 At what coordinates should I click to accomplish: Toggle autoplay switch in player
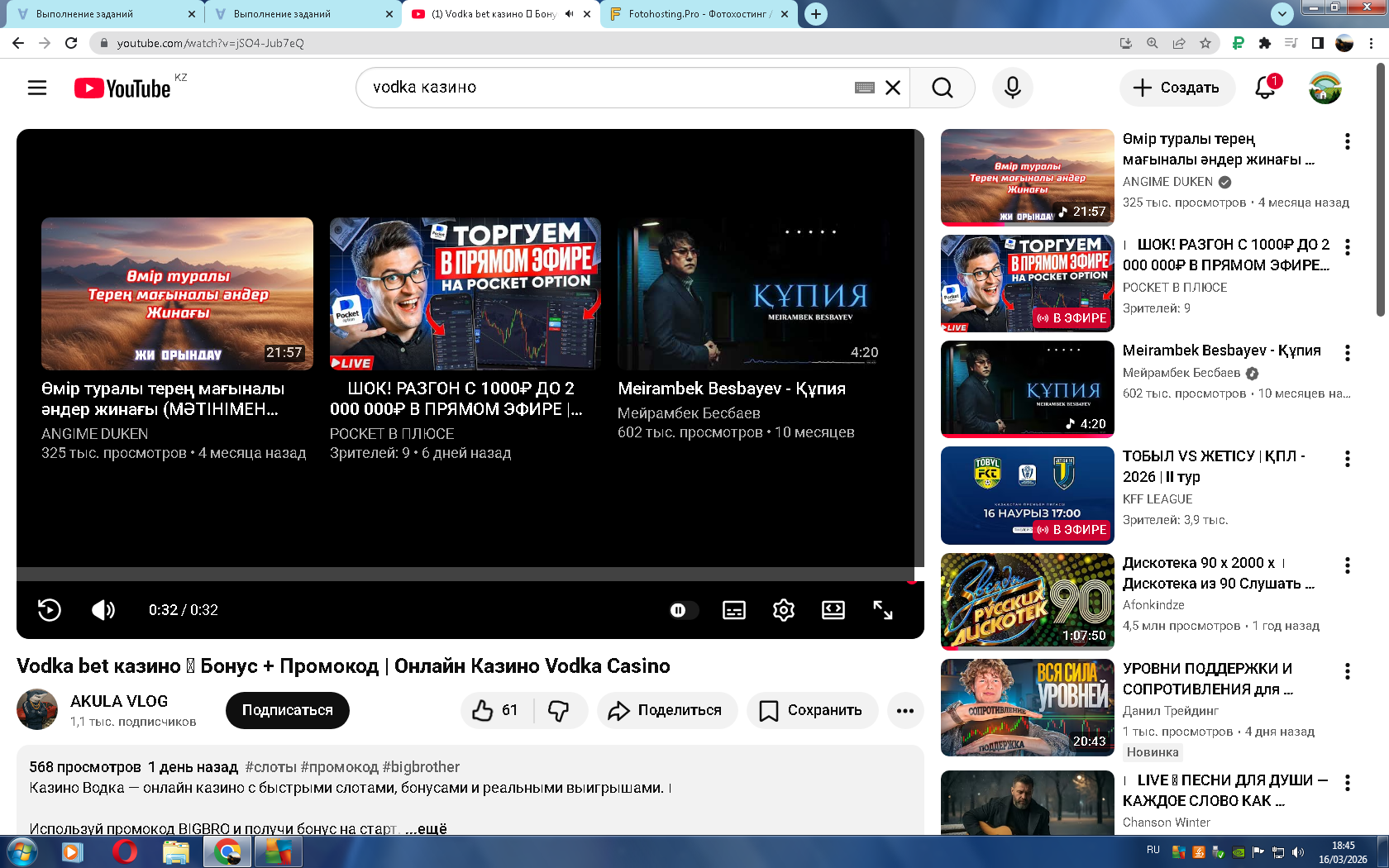click(684, 610)
